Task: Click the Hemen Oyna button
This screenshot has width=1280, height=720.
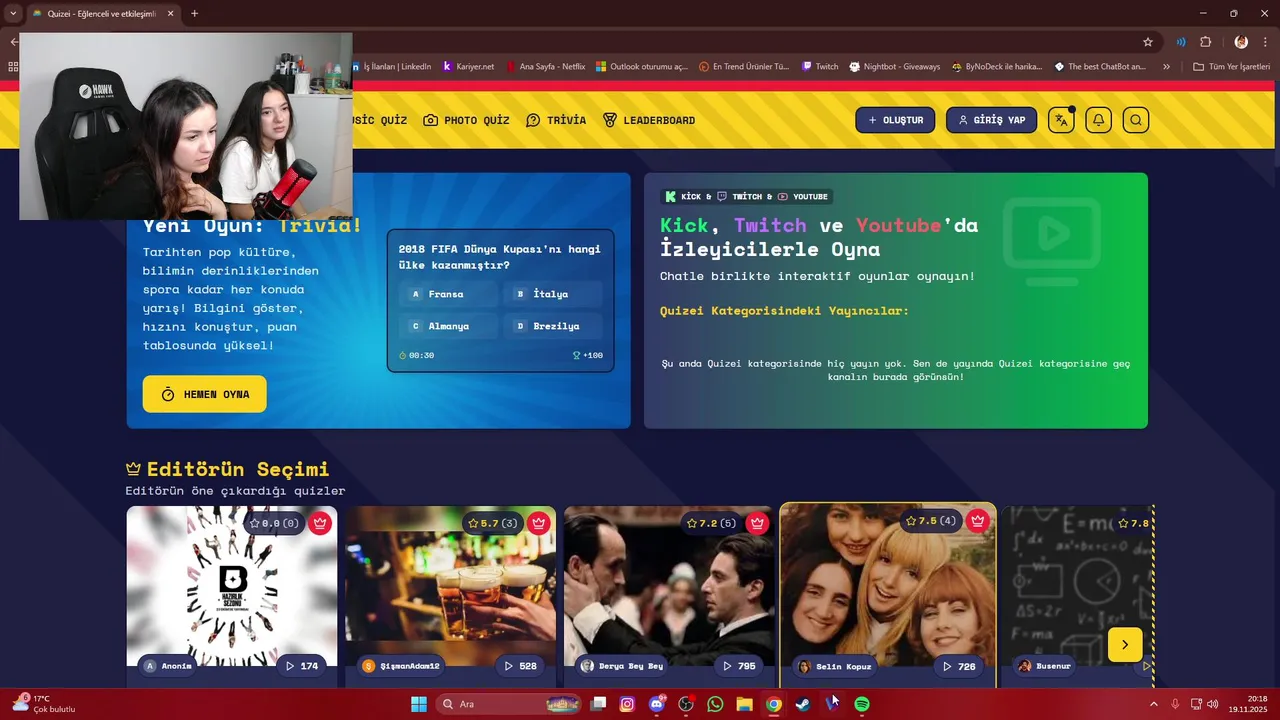Action: coord(204,394)
